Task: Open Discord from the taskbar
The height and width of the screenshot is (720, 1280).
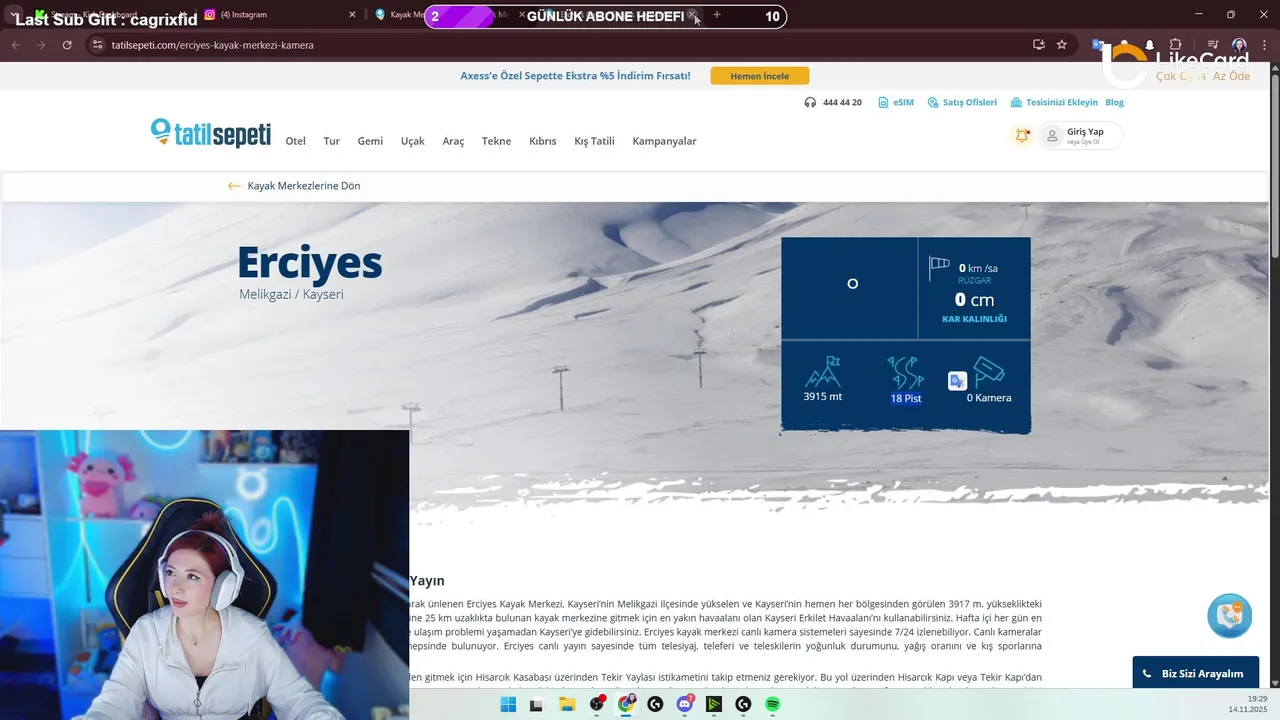Action: 685,704
